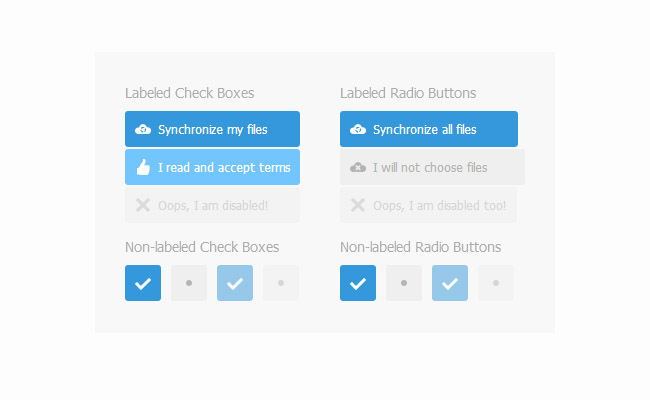The width and height of the screenshot is (650, 400).
Task: Check the first gray unchecked non-labeled check box
Action: click(189, 283)
